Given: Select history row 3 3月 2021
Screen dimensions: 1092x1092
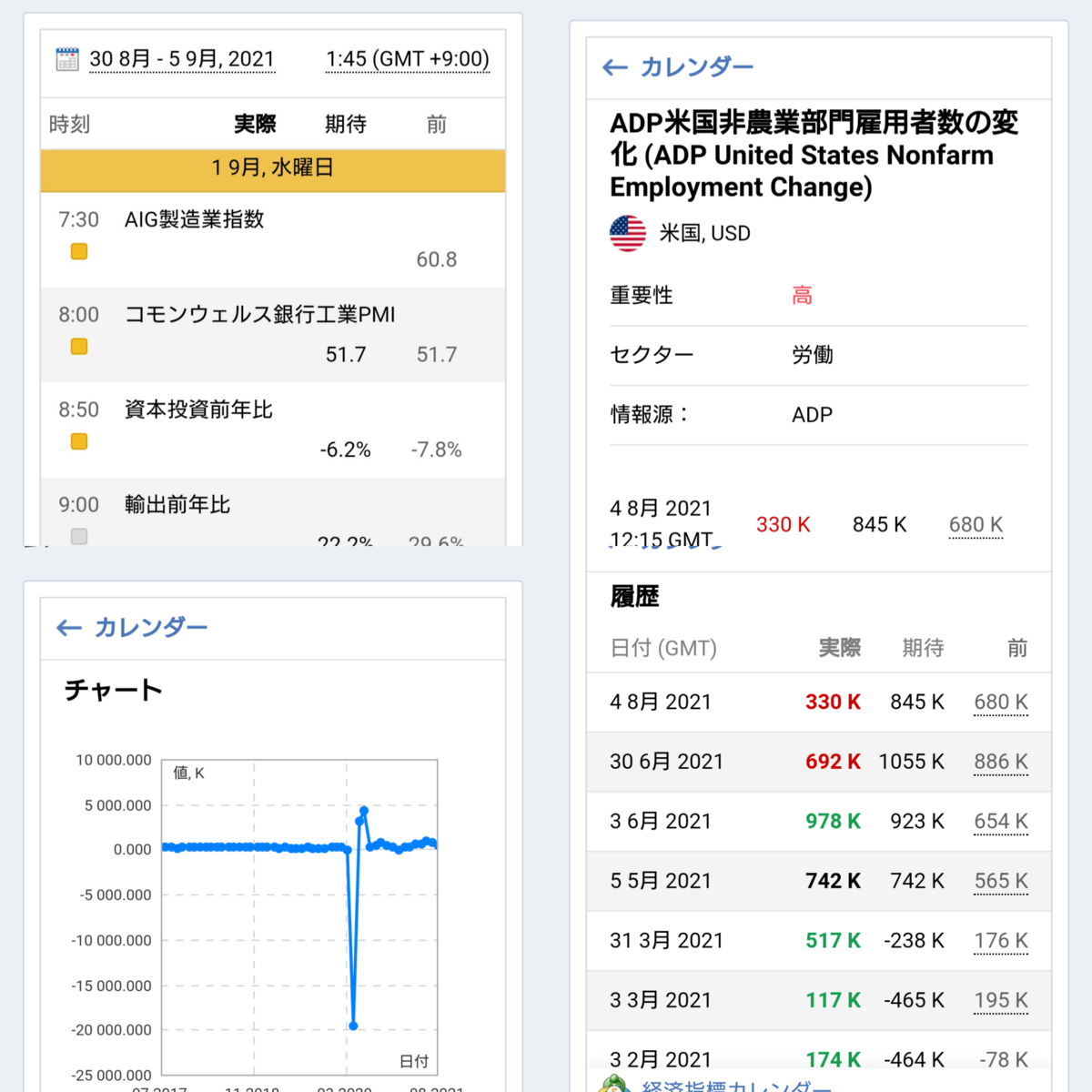Looking at the screenshot, I should click(x=819, y=1000).
